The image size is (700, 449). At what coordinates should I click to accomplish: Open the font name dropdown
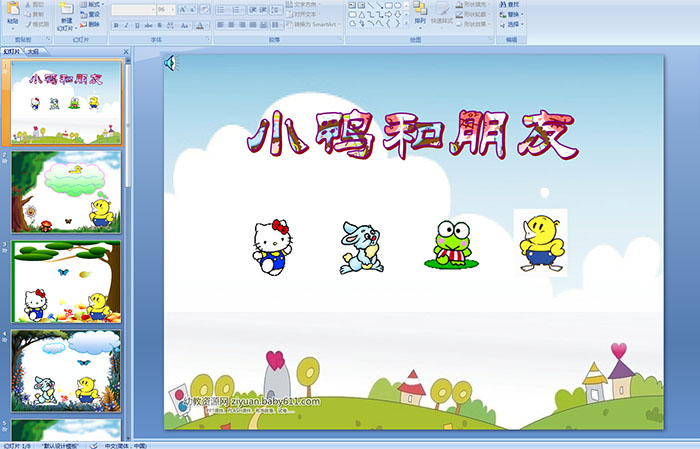click(x=153, y=9)
